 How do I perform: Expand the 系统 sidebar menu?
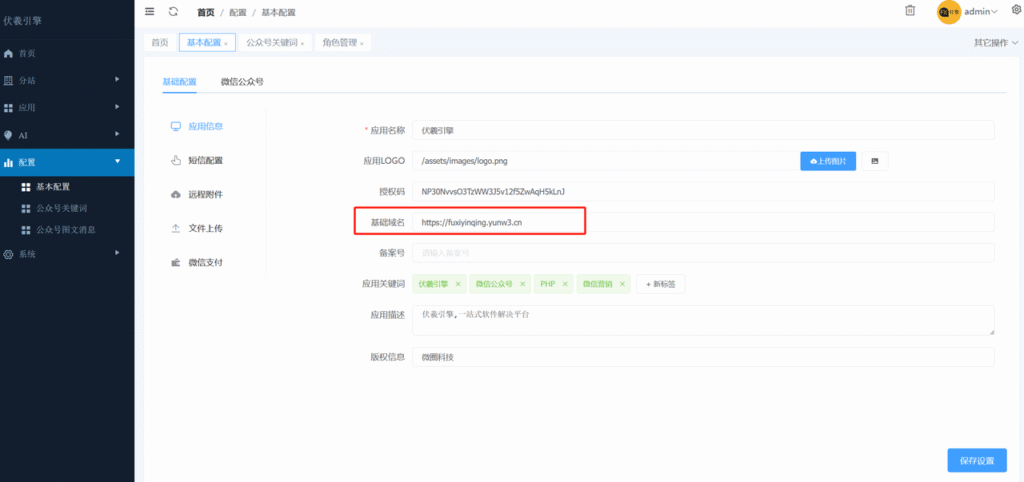[x=67, y=254]
